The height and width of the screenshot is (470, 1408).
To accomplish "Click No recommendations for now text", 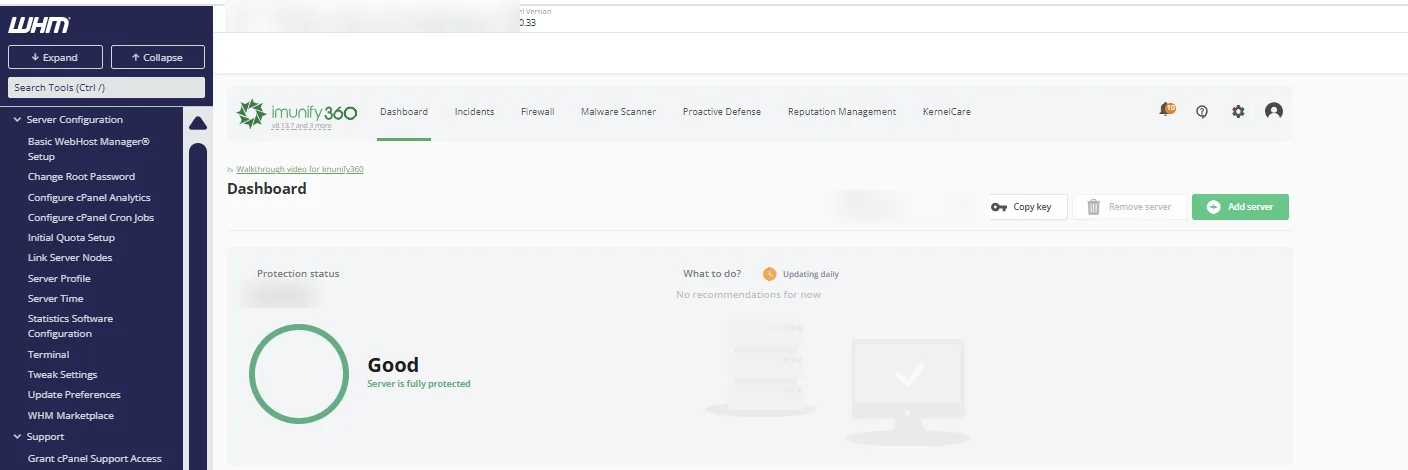I will pos(749,295).
